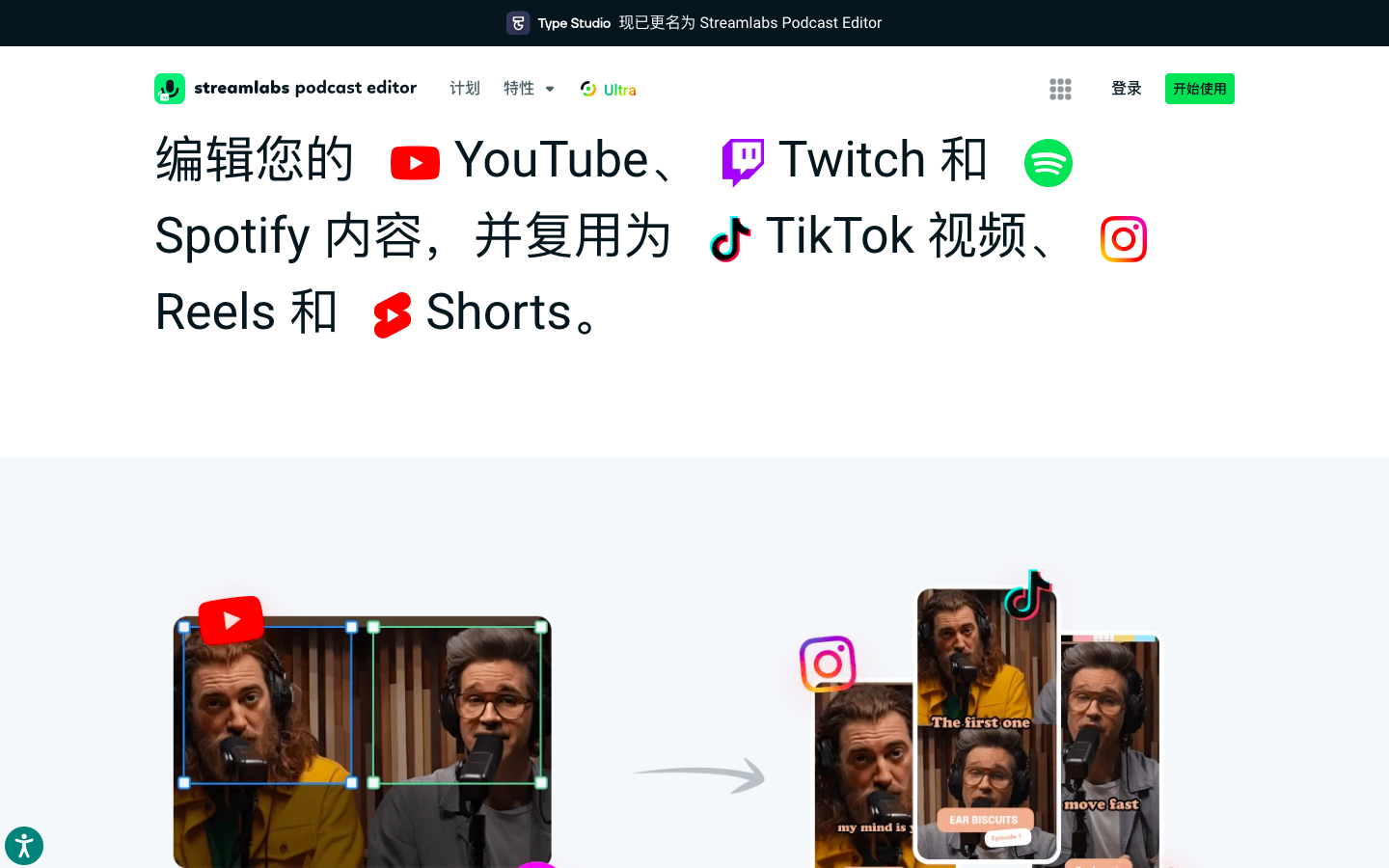This screenshot has height=868, width=1389.
Task: Expand the 特性 features dropdown
Action: click(x=529, y=89)
